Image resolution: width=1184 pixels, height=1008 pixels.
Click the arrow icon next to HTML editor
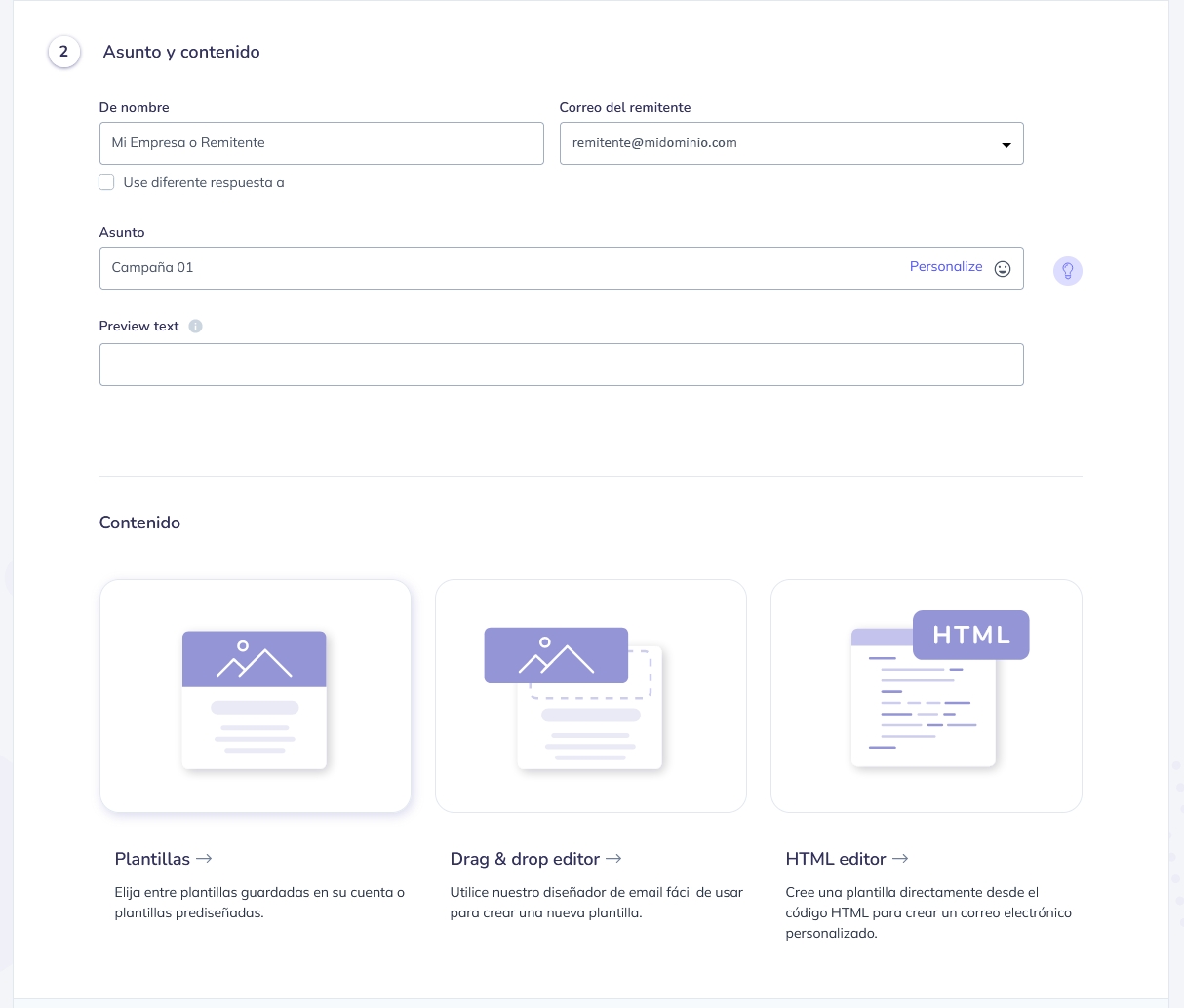[900, 859]
